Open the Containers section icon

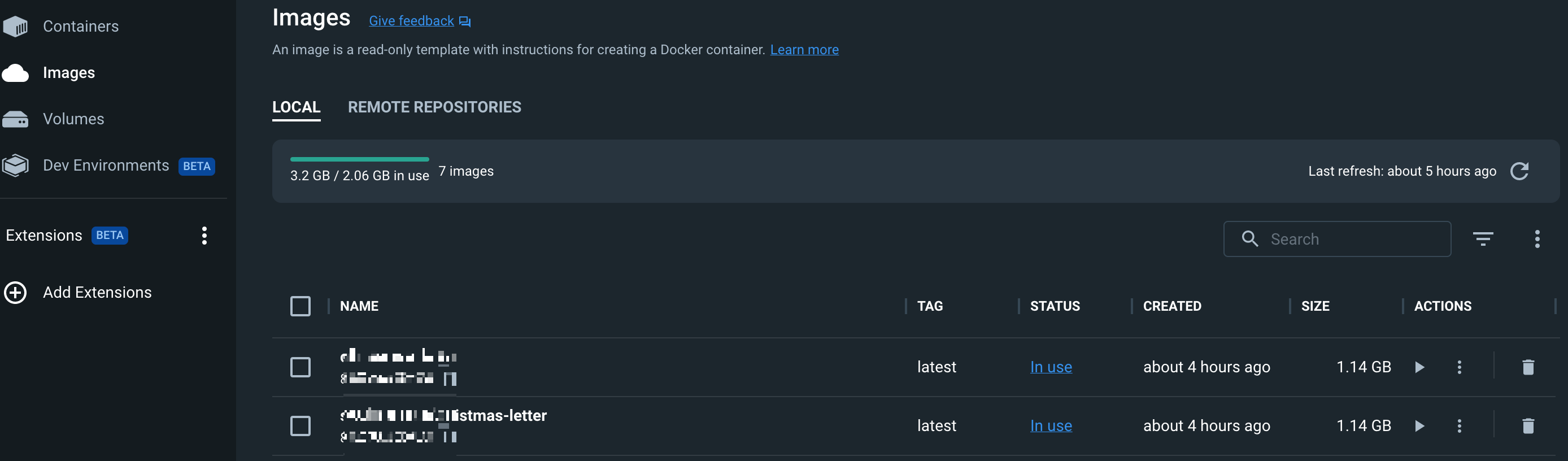coord(15,26)
